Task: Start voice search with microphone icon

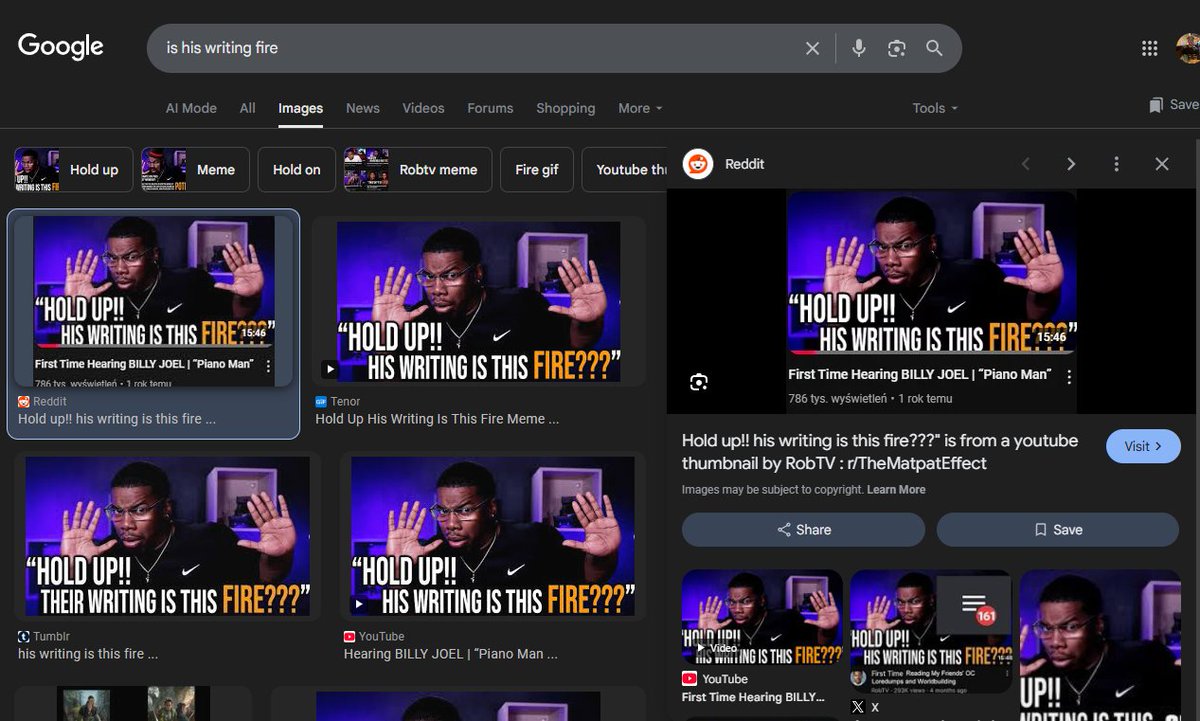Action: [x=858, y=48]
